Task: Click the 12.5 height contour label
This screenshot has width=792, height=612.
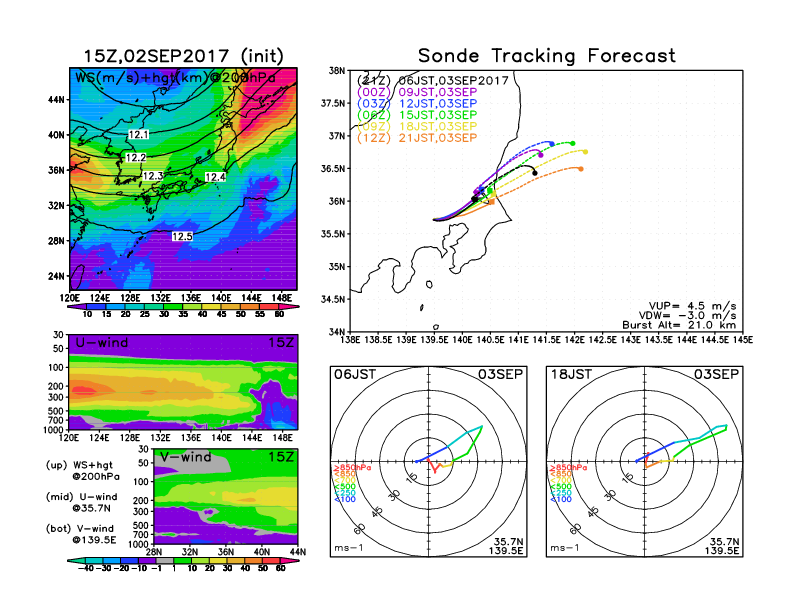Action: point(182,236)
